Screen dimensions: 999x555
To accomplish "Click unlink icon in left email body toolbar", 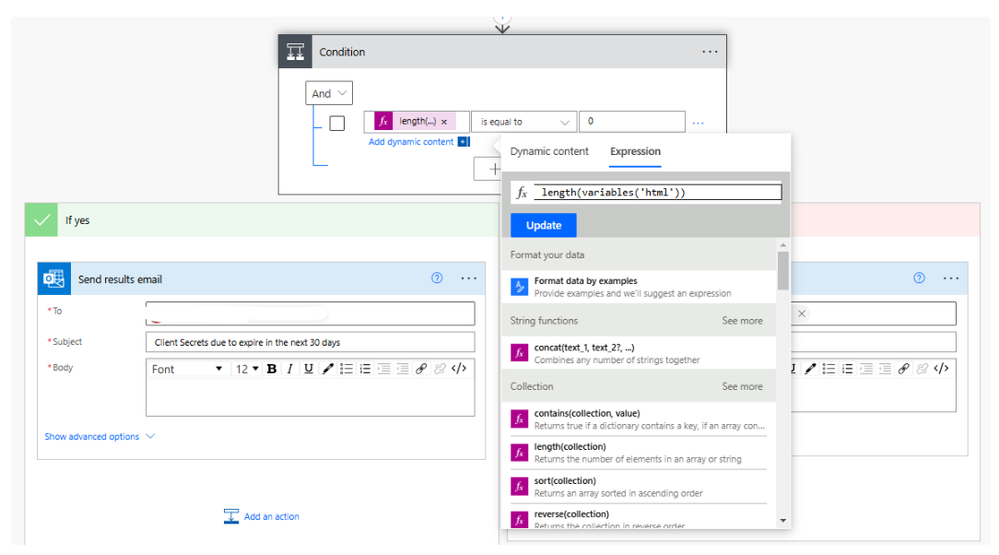I will click(x=440, y=369).
